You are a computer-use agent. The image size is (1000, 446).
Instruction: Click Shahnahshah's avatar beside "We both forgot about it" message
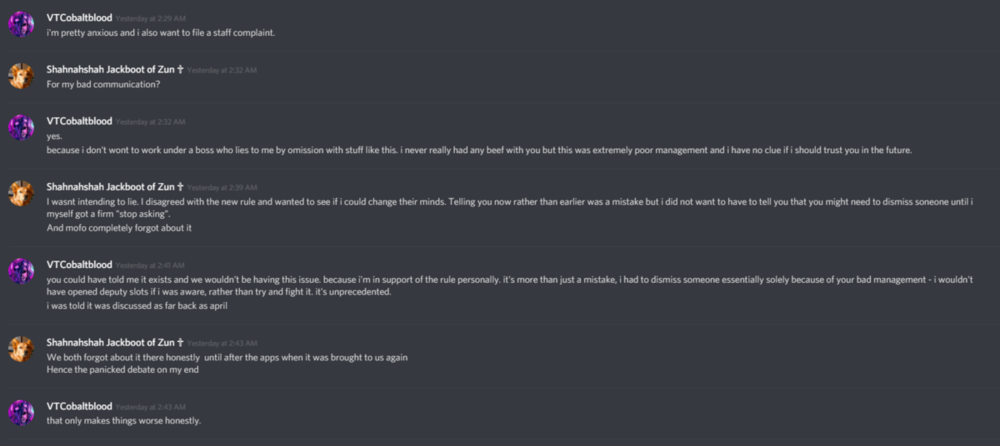pyautogui.click(x=21, y=348)
